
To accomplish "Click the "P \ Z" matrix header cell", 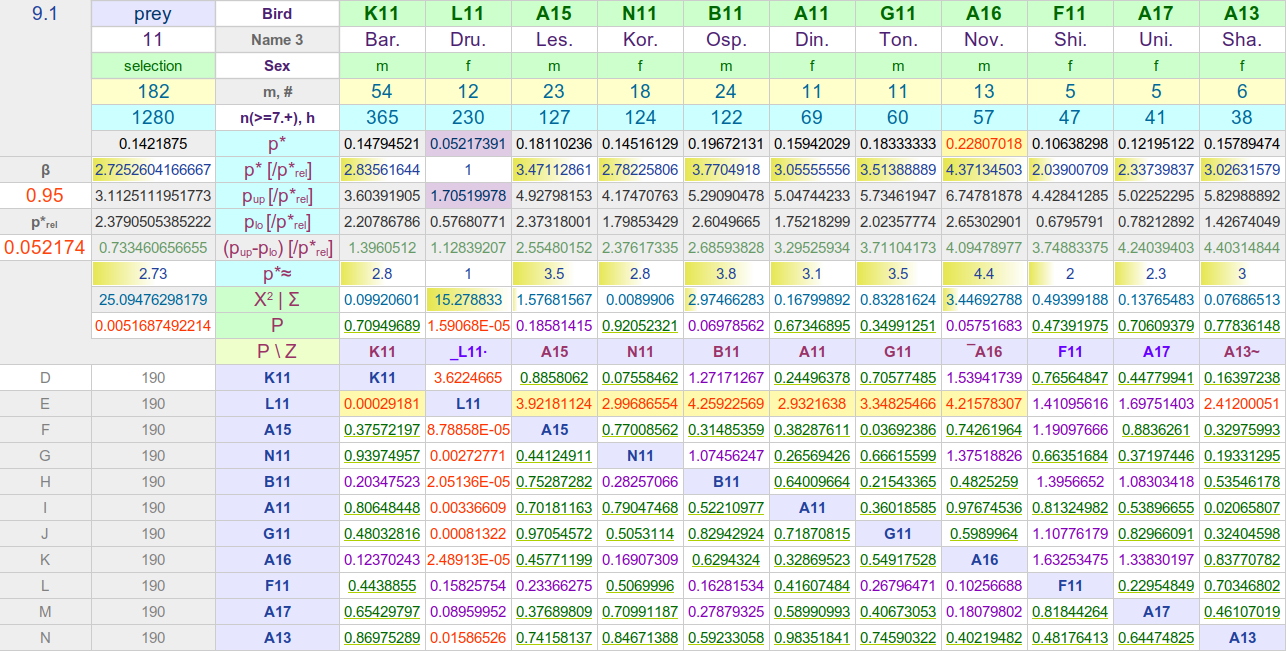I will tap(277, 352).
